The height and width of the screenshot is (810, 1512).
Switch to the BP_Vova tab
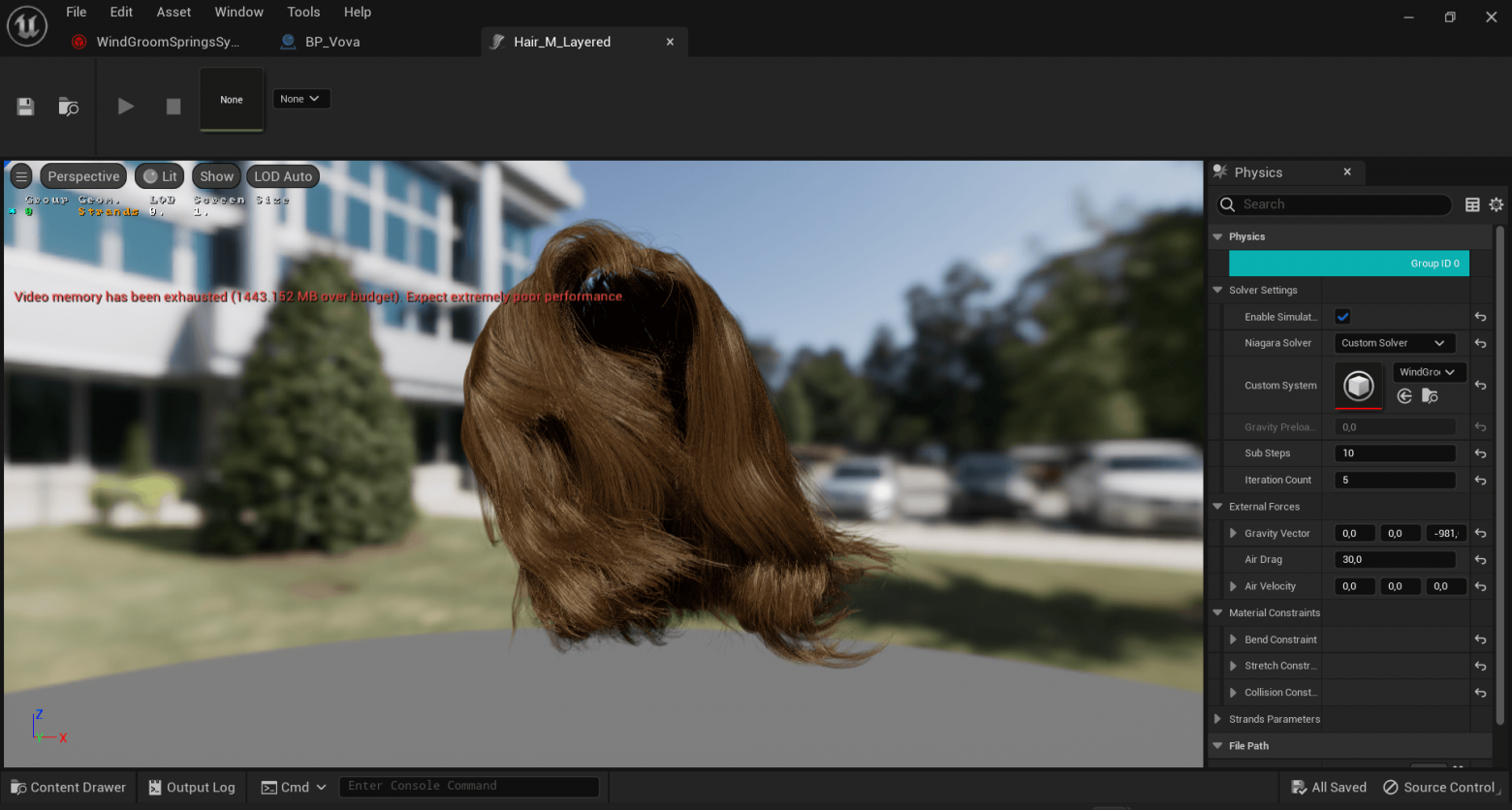point(321,42)
